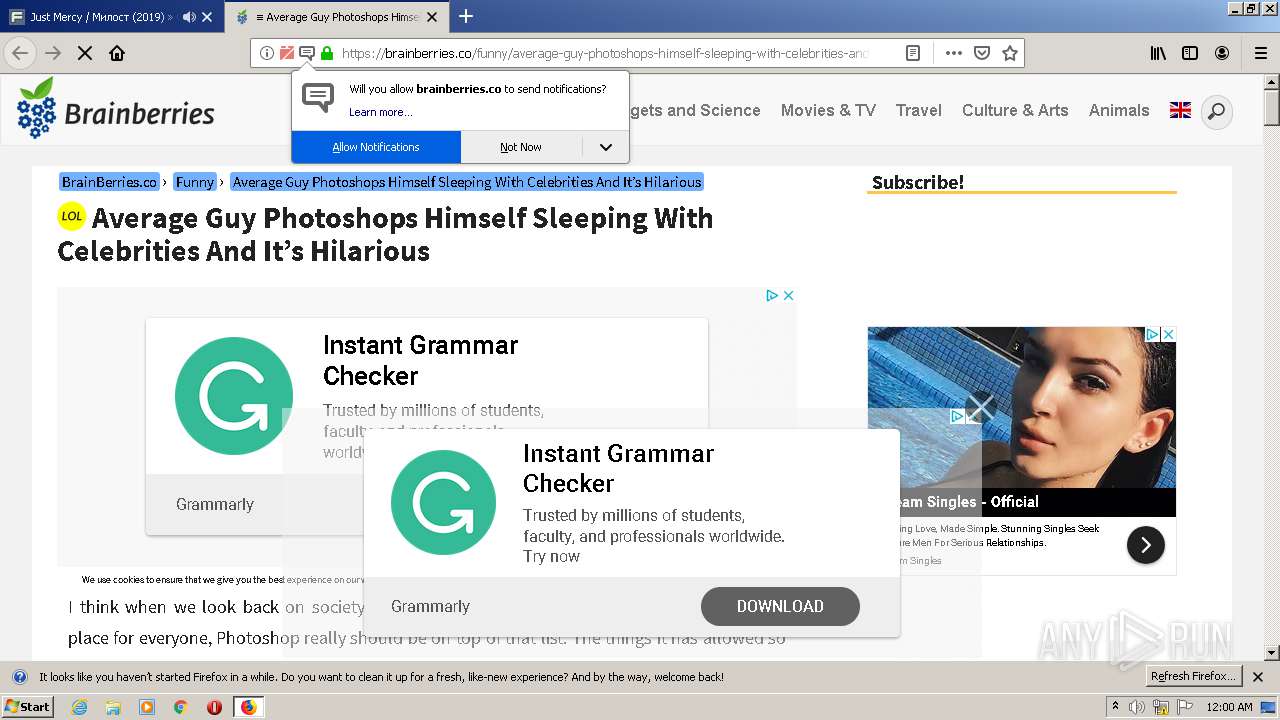This screenshot has width=1280, height=720.
Task: Open the blocked permissions icon in address bar
Action: (287, 53)
